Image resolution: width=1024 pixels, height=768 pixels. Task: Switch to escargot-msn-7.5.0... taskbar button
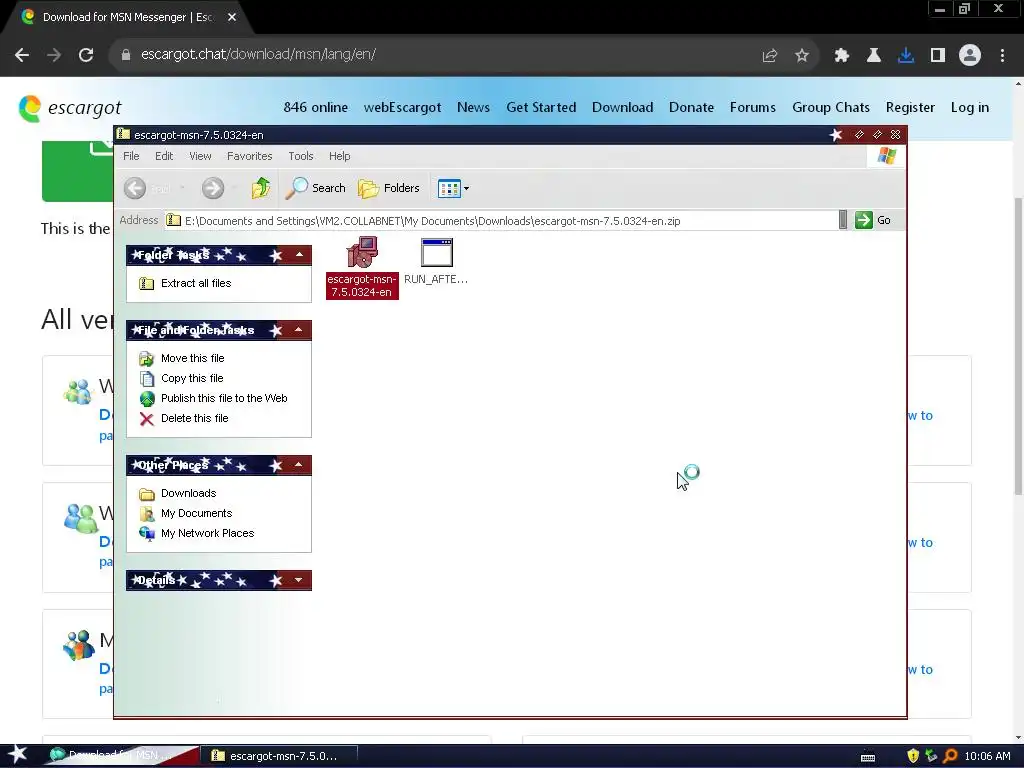coord(279,756)
